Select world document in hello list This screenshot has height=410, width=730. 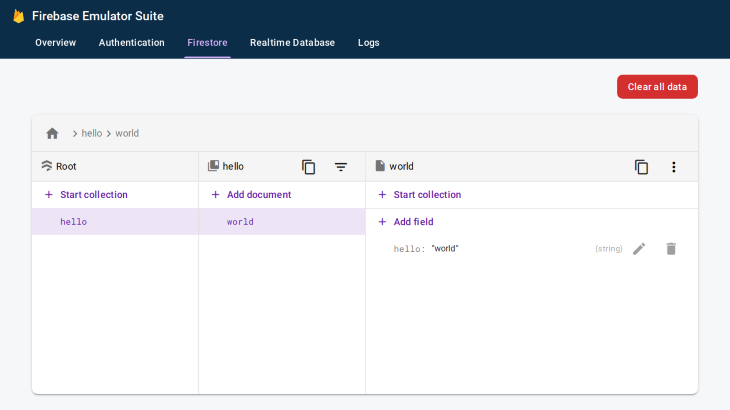pos(282,222)
